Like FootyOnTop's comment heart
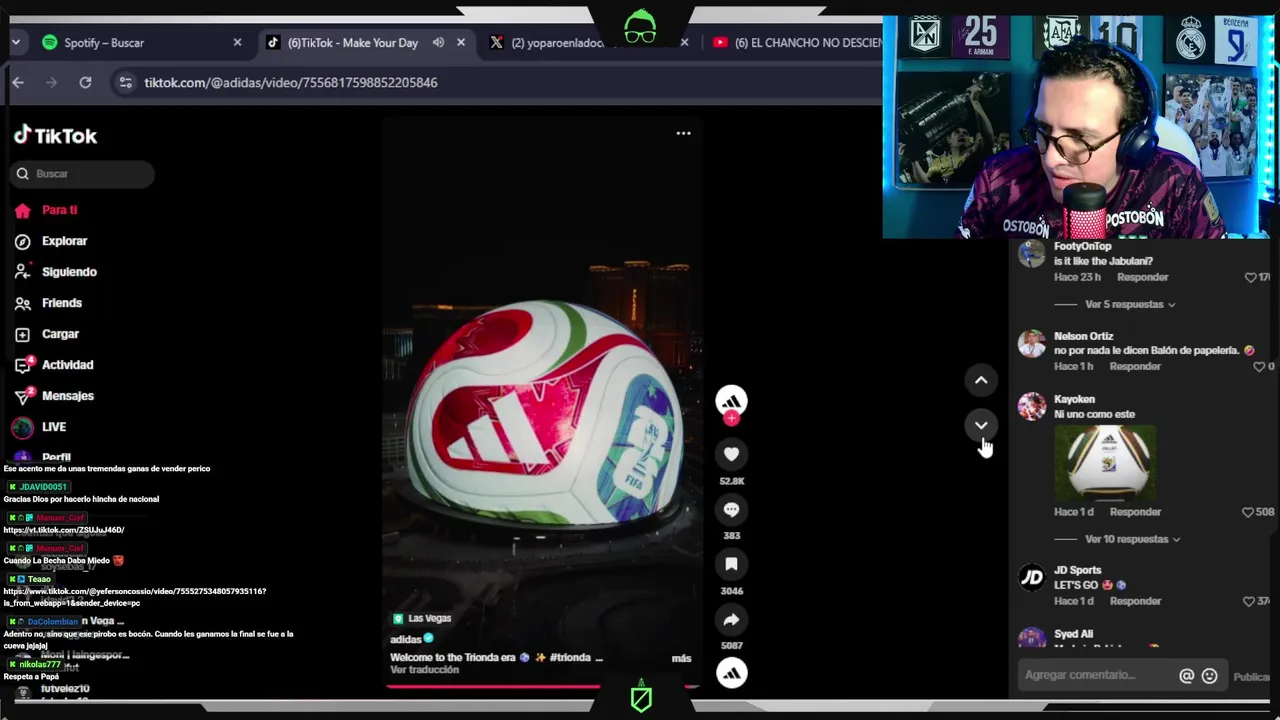This screenshot has width=1280, height=720. (1250, 277)
